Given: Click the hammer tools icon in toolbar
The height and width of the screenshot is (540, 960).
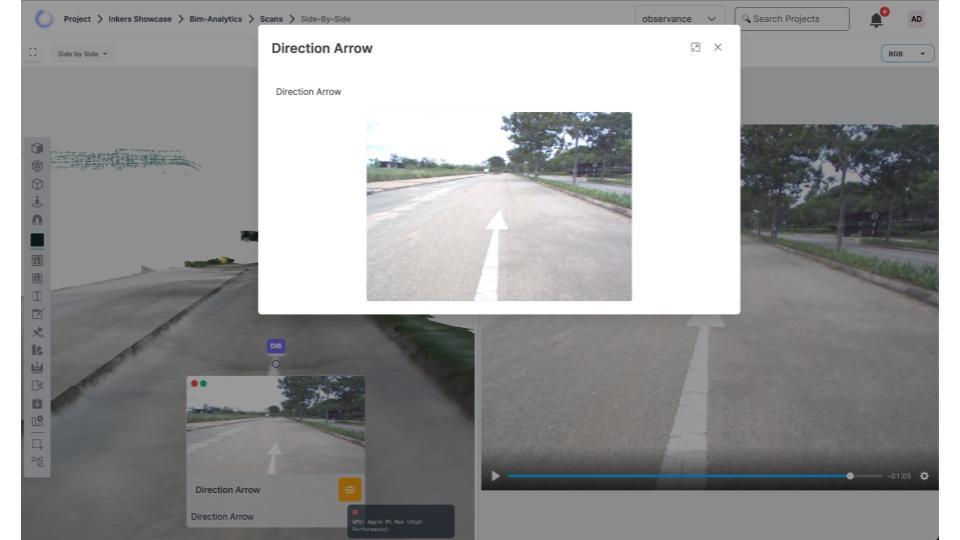Looking at the screenshot, I should [x=38, y=331].
